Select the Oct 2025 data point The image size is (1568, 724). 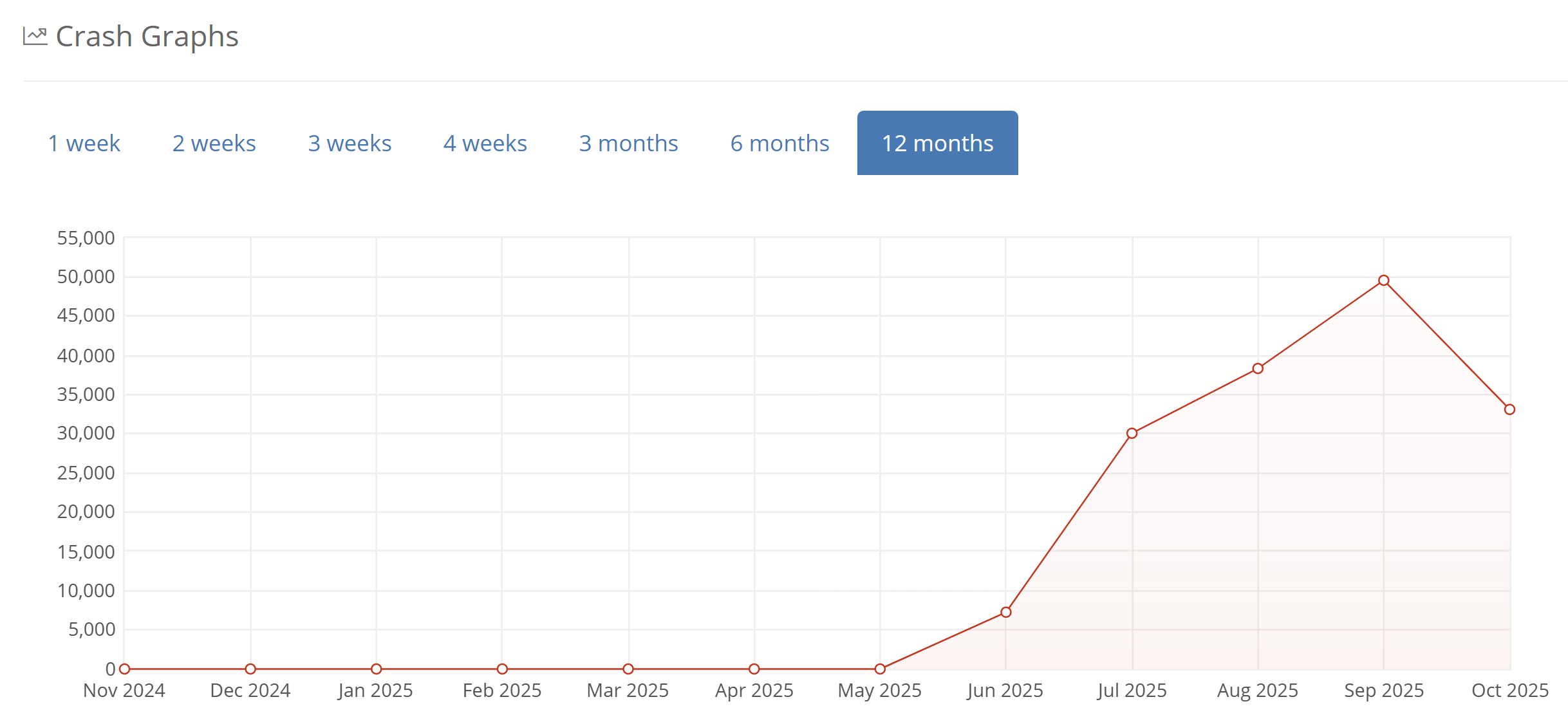[x=1509, y=409]
